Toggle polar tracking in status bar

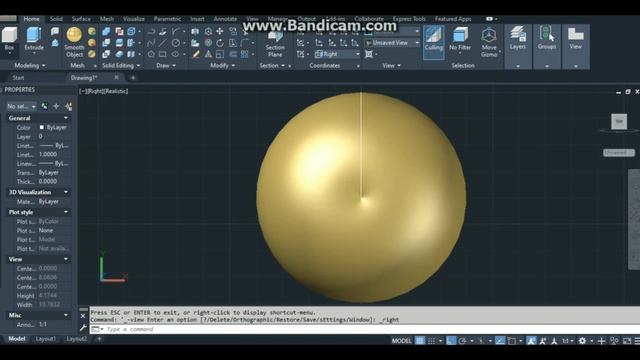click(462, 340)
